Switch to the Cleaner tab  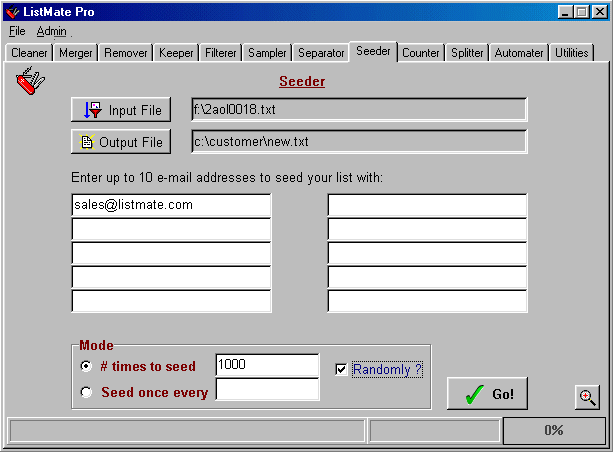[x=29, y=53]
